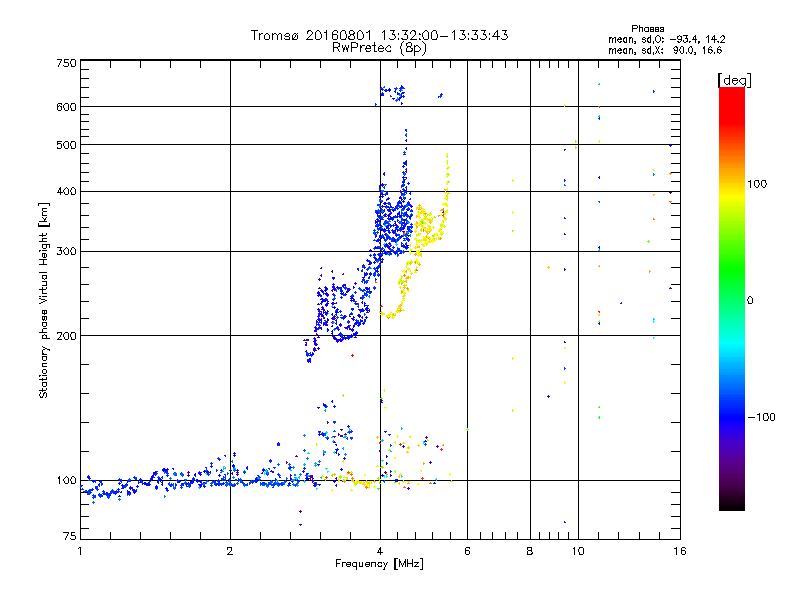800x600 pixels.
Task: Click y-axis tick label "600"
Action: pyautogui.click(x=66, y=107)
